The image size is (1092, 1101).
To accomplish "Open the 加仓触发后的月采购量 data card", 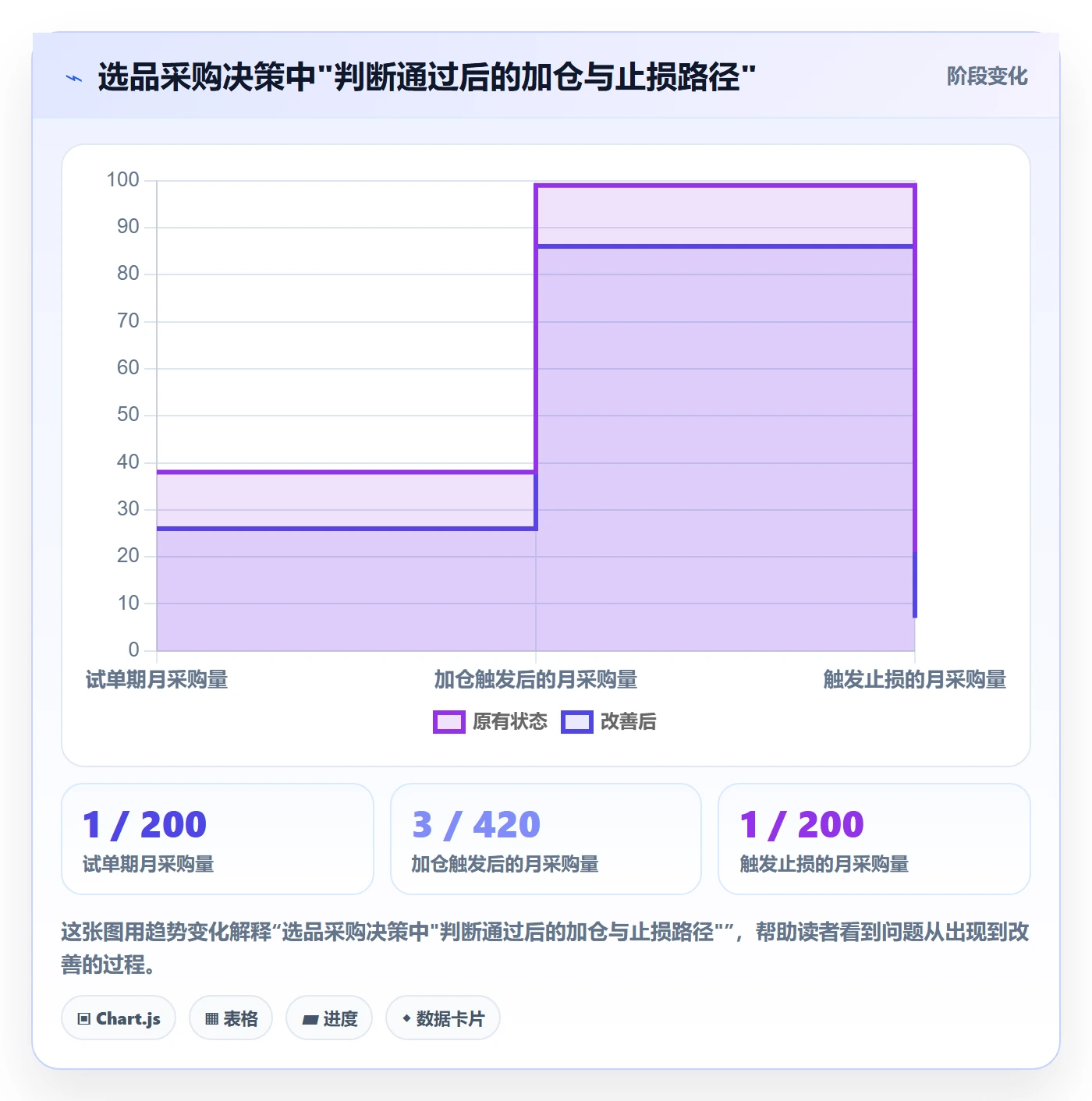I will click(x=546, y=839).
